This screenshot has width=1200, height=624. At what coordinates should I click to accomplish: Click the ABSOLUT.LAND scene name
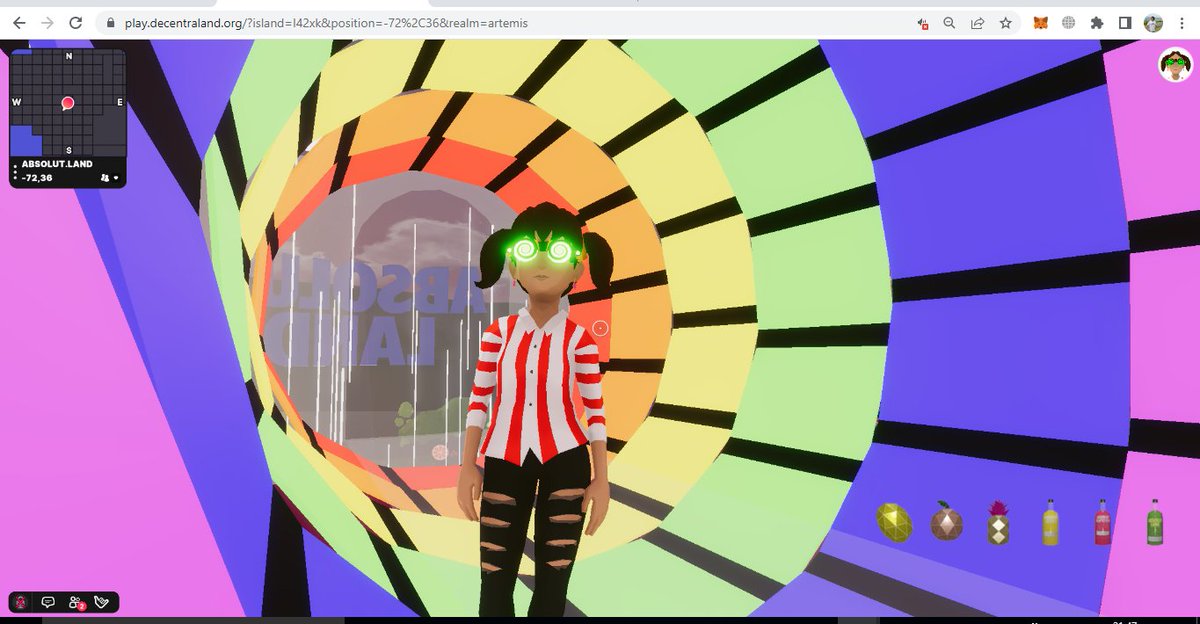pyautogui.click(x=56, y=166)
